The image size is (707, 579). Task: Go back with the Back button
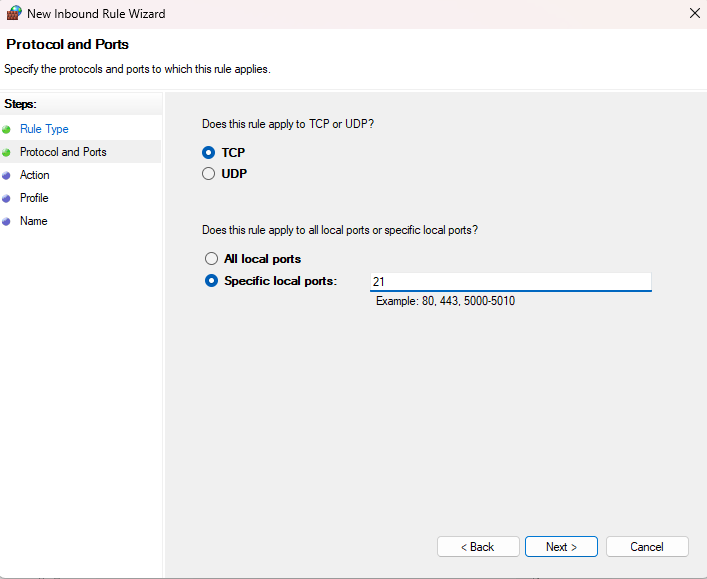(x=478, y=547)
